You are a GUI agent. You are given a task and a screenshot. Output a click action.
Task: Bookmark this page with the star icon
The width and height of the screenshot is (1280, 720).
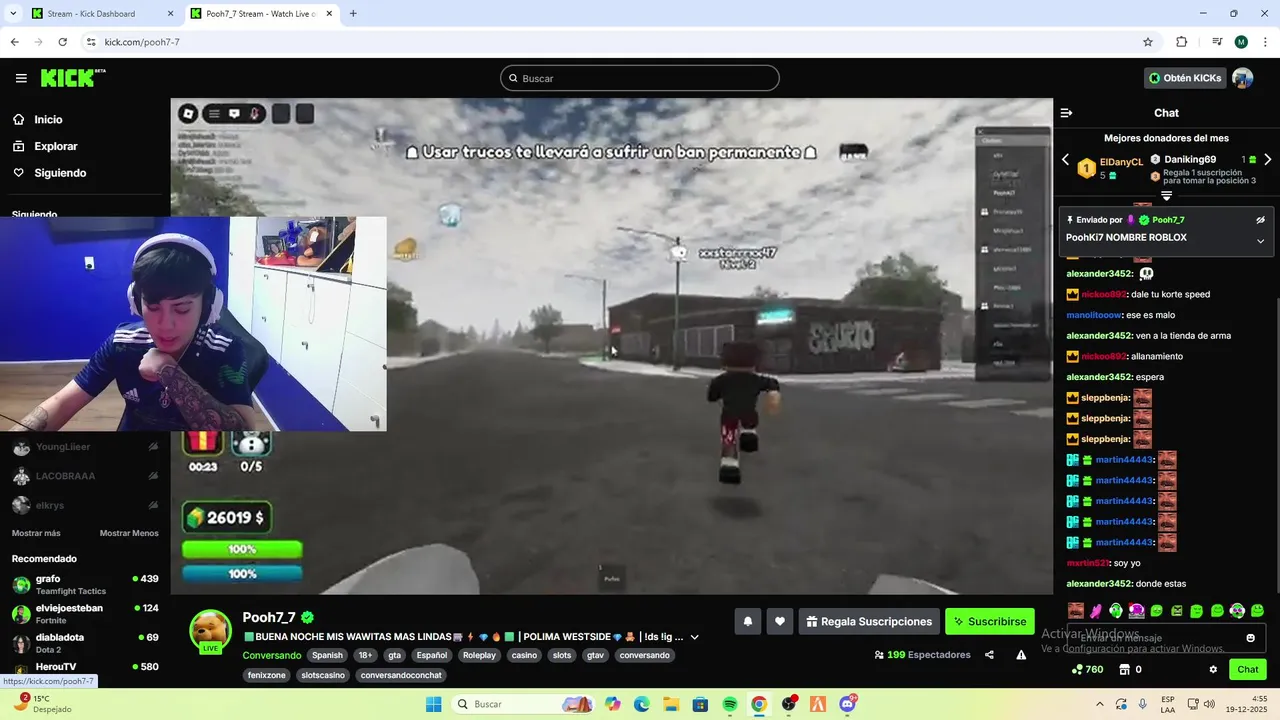pyautogui.click(x=1148, y=42)
